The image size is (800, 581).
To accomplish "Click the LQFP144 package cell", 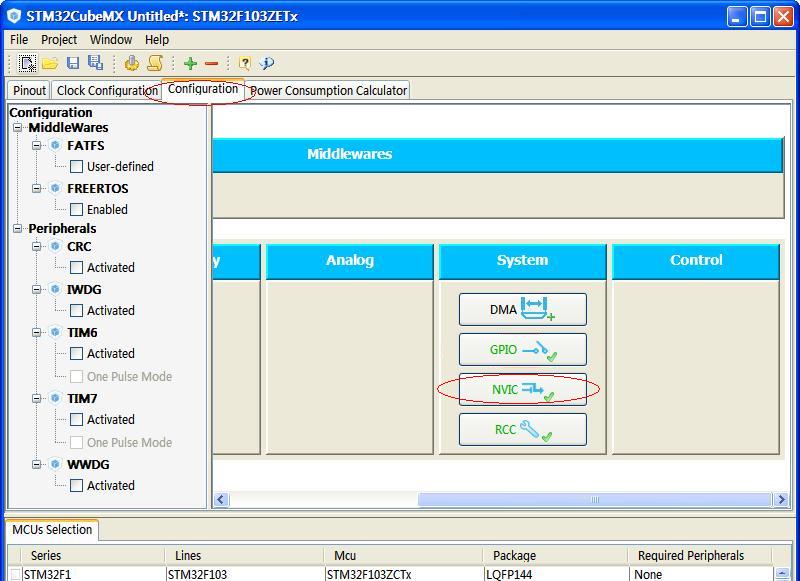I will pos(555,574).
